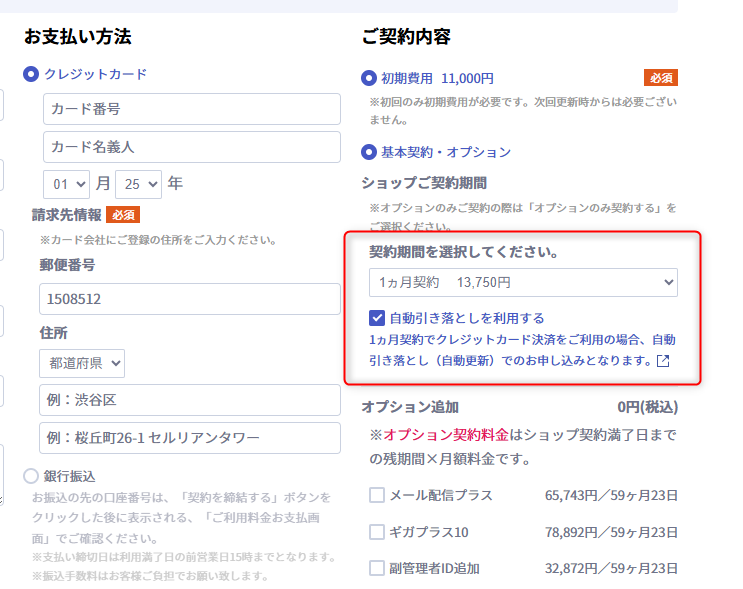Click the street address field 例：桜丘町26-1
This screenshot has height=589, width=743.
pos(191,438)
